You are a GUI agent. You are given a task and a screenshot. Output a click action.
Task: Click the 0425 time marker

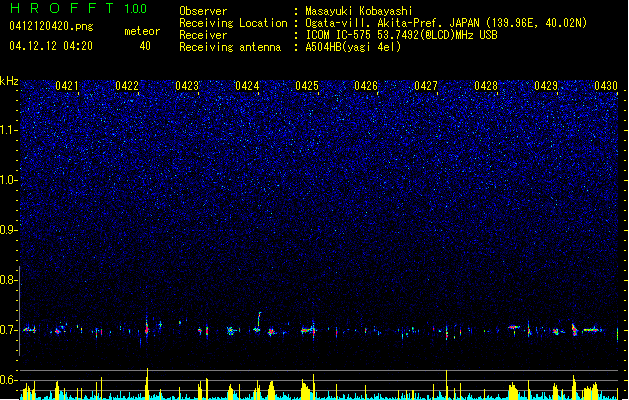[306, 86]
